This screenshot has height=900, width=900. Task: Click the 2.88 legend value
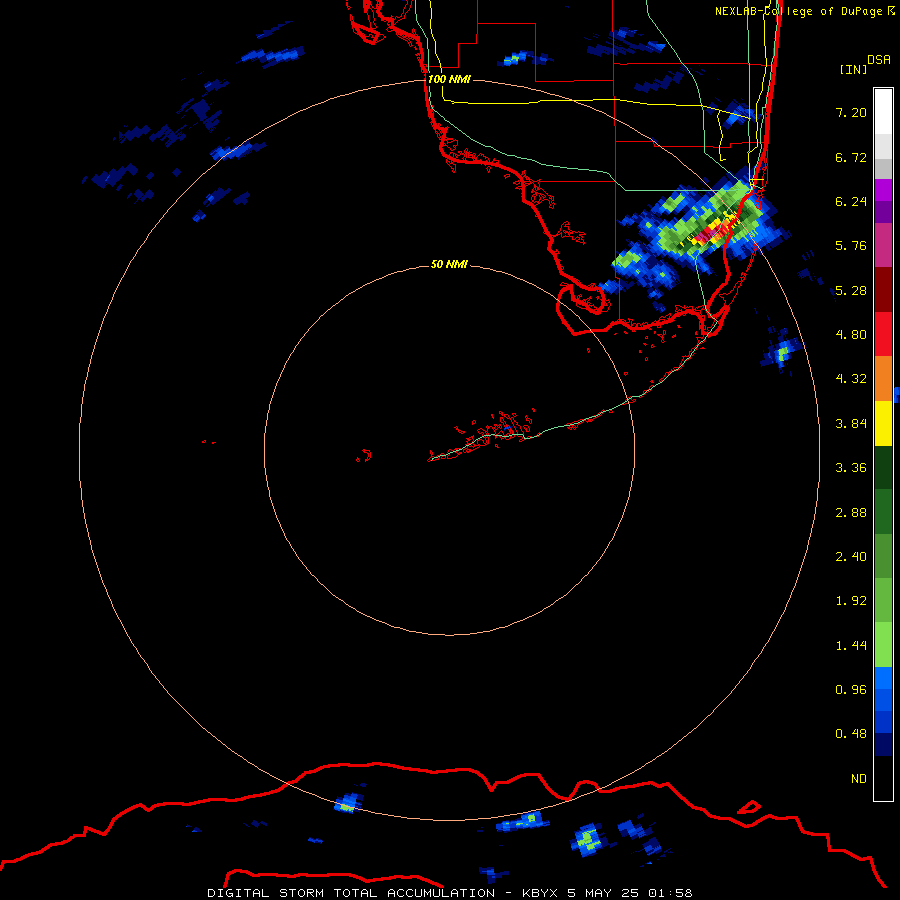point(851,513)
